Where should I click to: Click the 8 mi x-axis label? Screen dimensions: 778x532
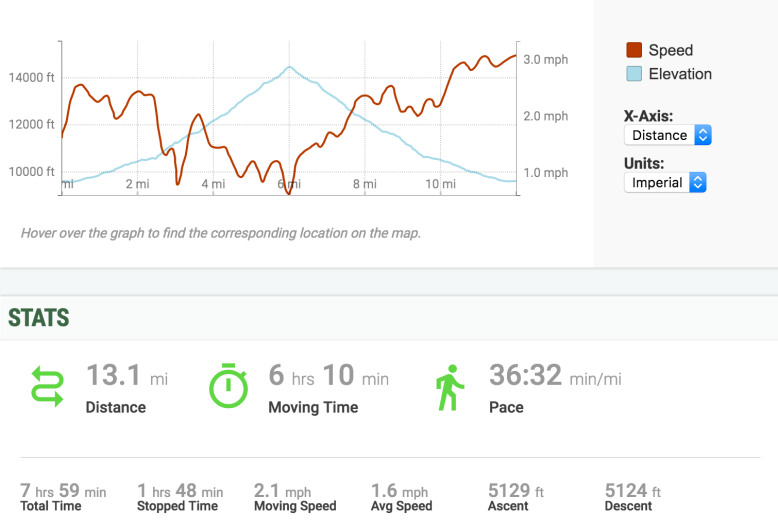click(x=364, y=184)
